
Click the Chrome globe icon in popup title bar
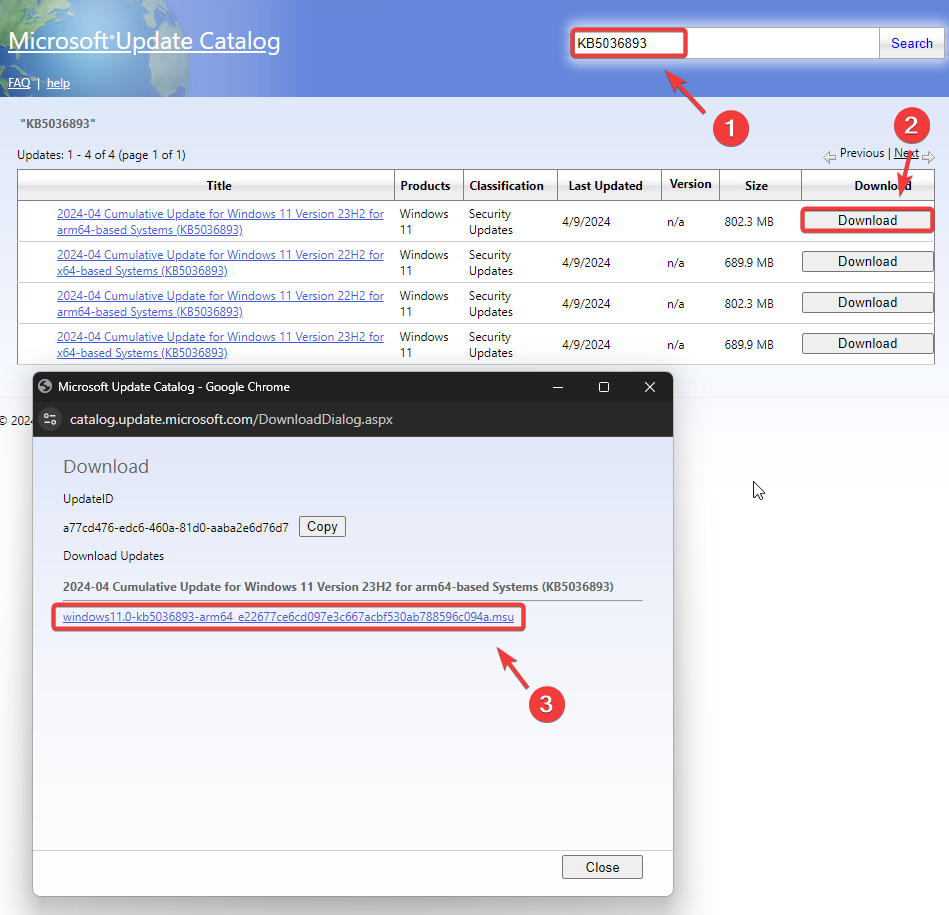tap(45, 387)
